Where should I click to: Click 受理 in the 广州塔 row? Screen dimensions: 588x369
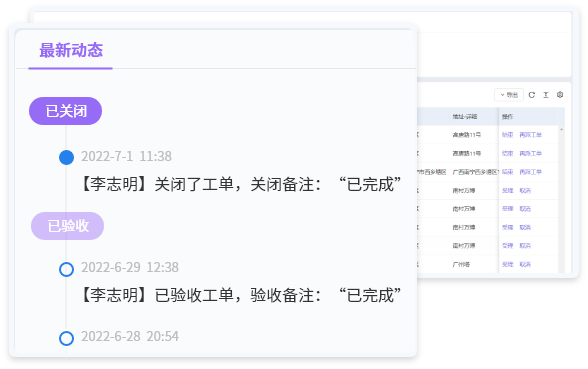(507, 264)
